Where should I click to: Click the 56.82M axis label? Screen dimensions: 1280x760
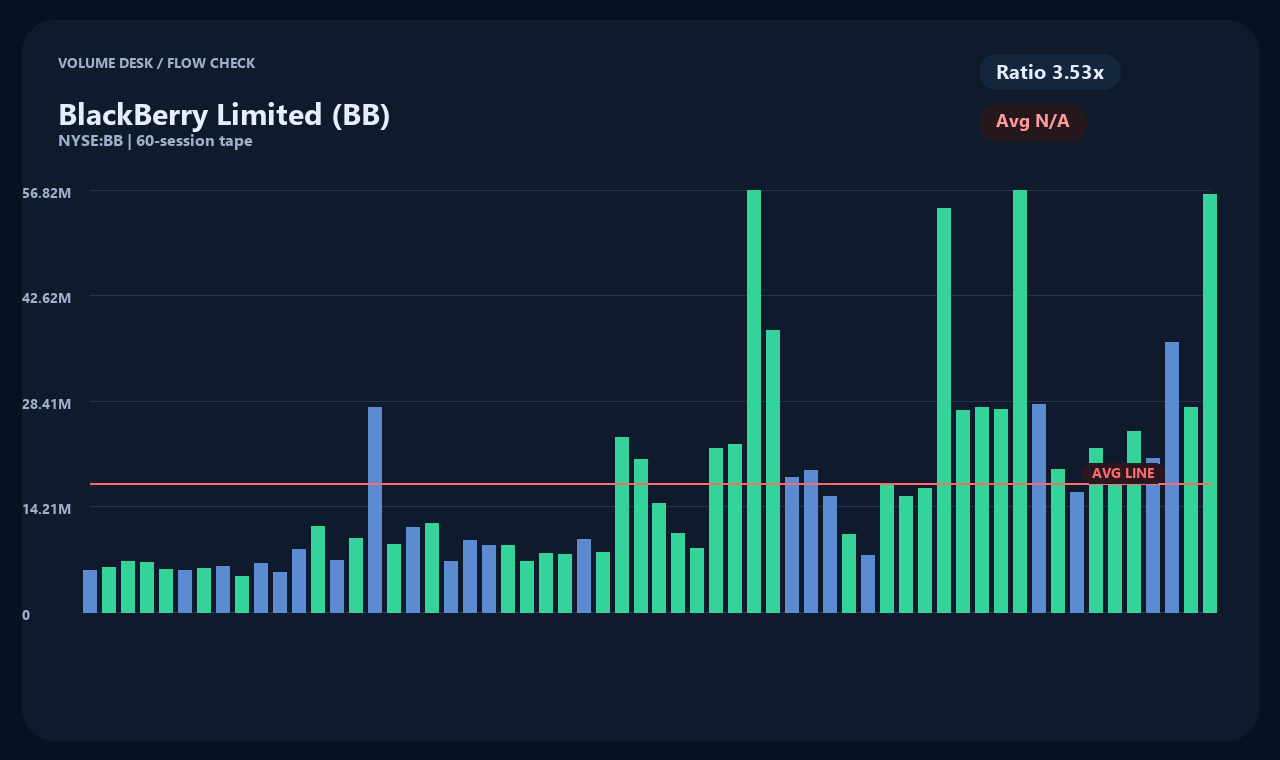47,192
